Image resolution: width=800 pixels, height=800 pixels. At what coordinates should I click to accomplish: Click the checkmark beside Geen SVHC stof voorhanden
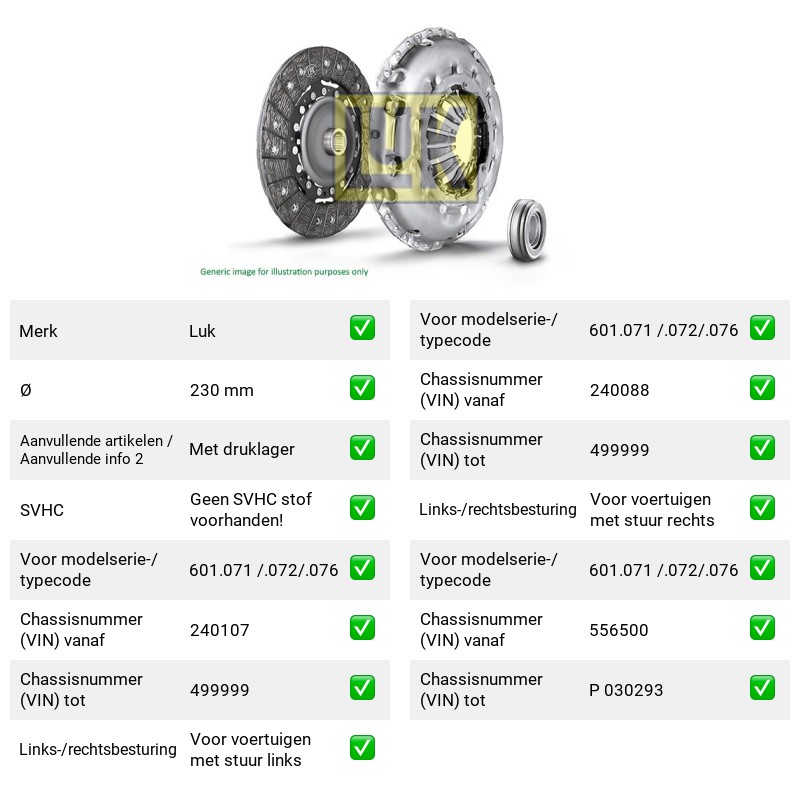pyautogui.click(x=362, y=508)
